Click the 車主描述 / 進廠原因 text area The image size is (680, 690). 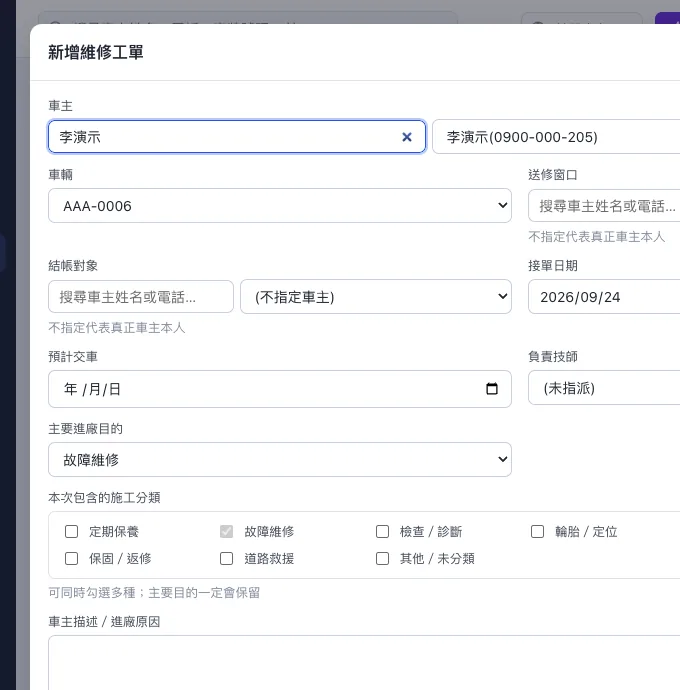(364, 663)
